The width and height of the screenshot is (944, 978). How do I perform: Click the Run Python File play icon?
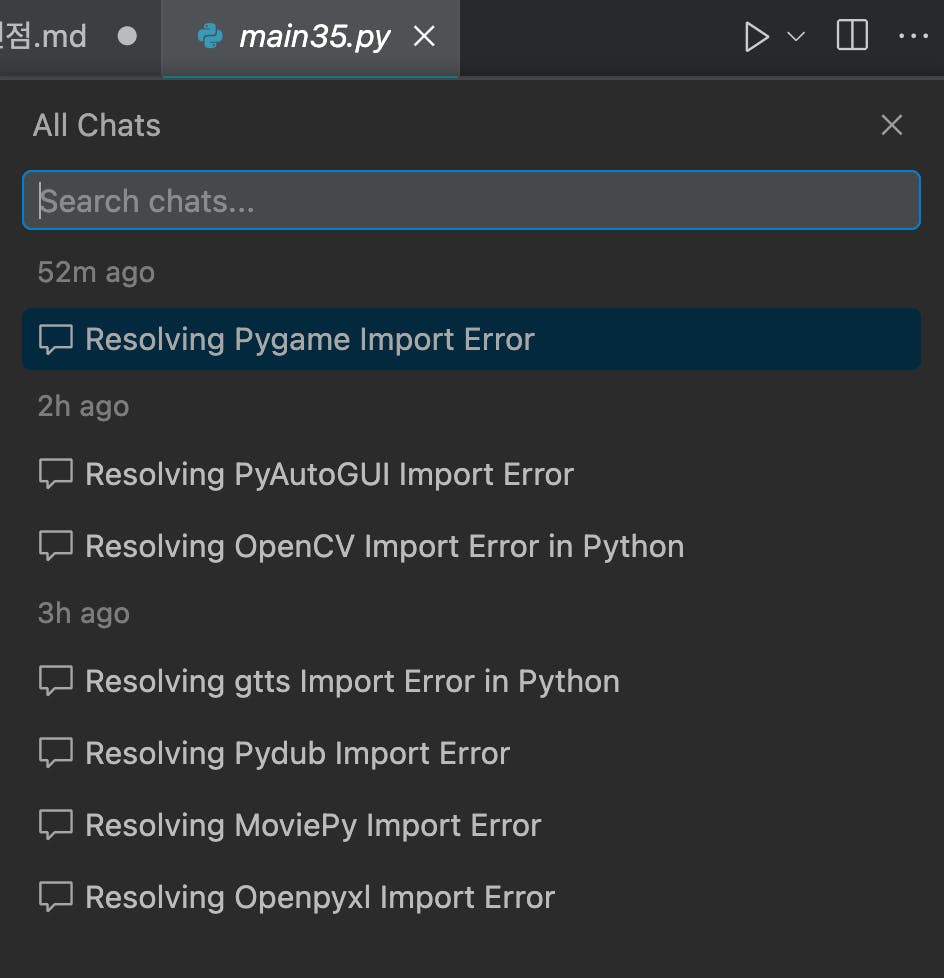(756, 38)
